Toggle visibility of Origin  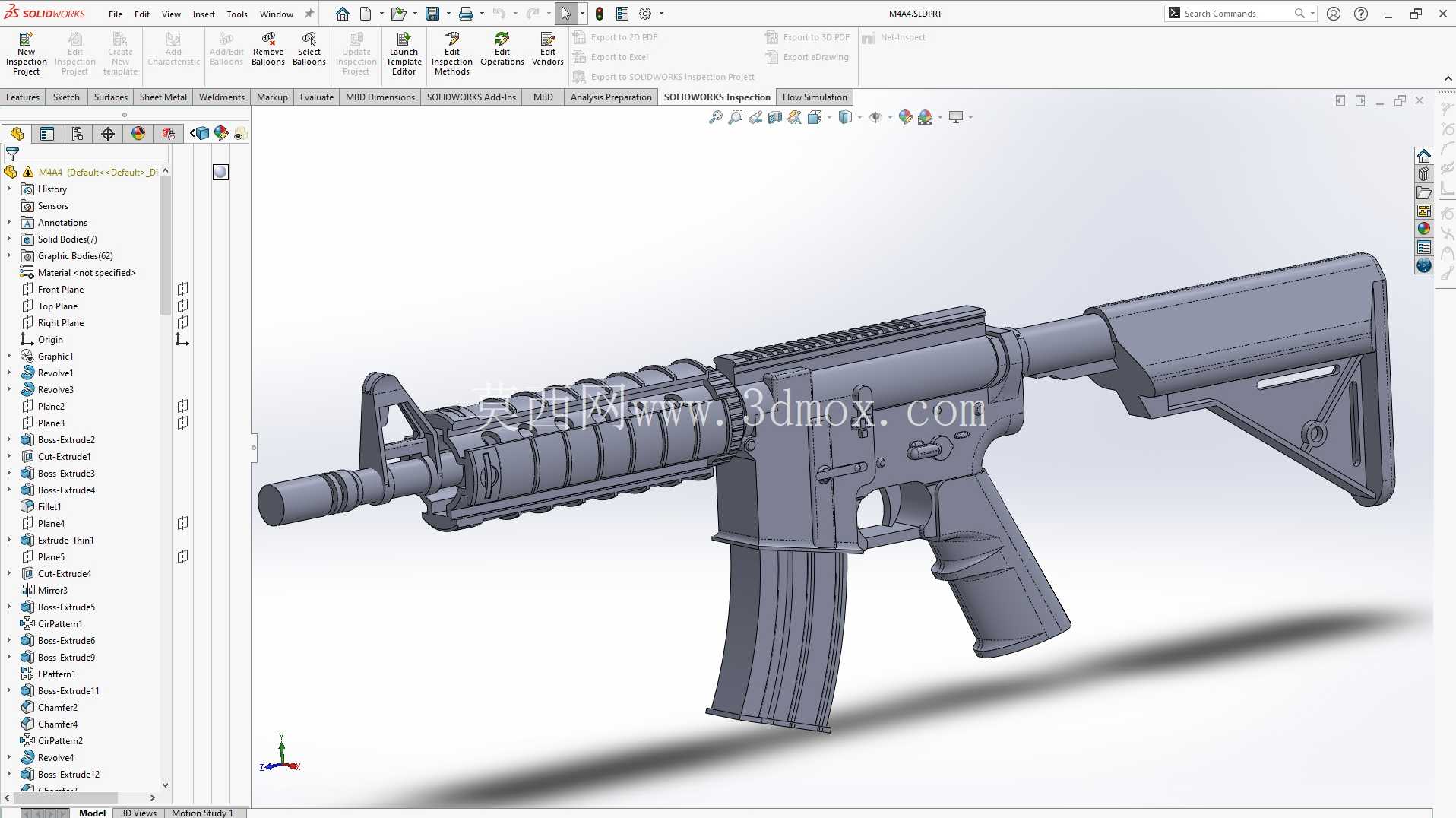[182, 339]
